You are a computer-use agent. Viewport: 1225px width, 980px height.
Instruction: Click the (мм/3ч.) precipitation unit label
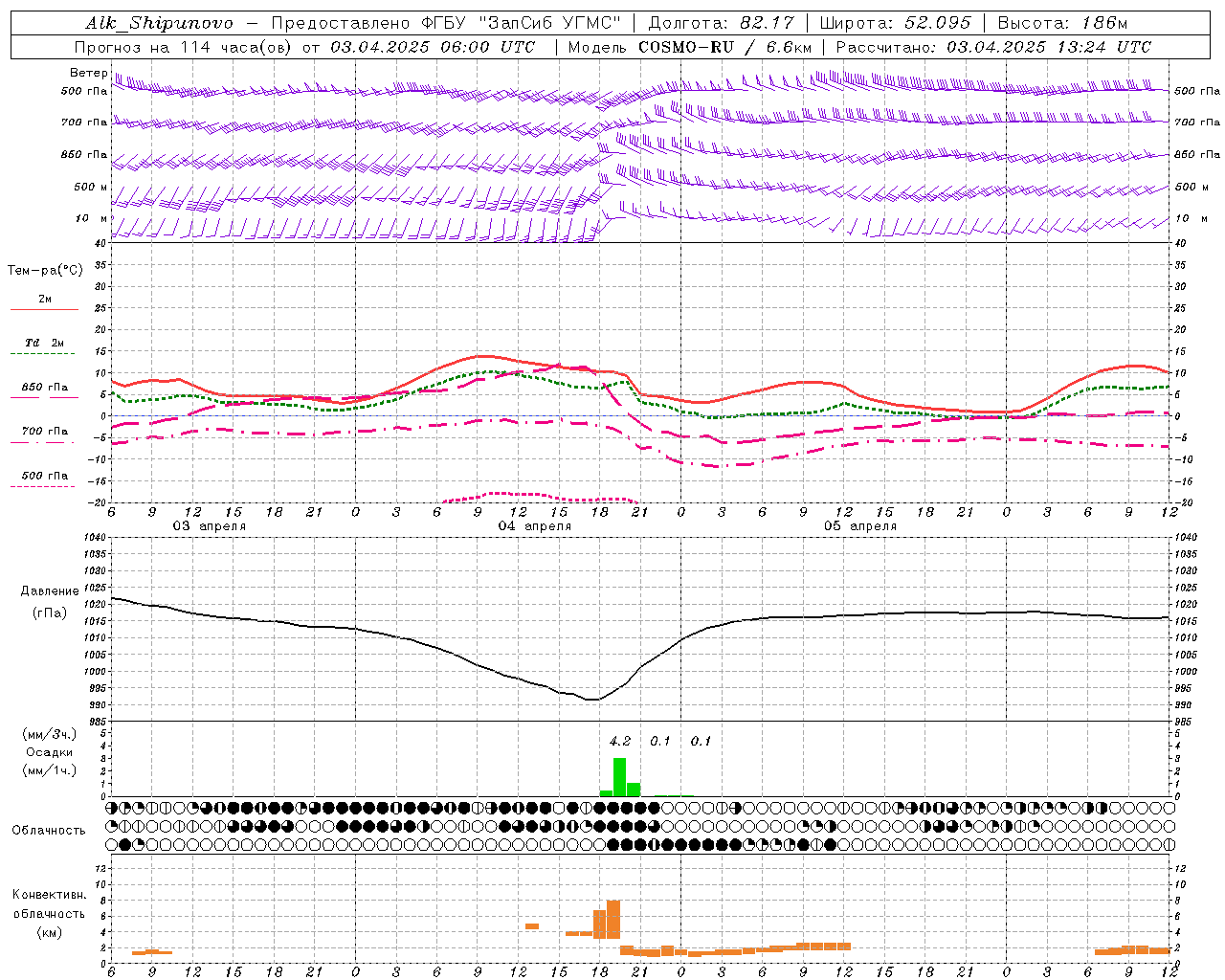click(x=50, y=734)
